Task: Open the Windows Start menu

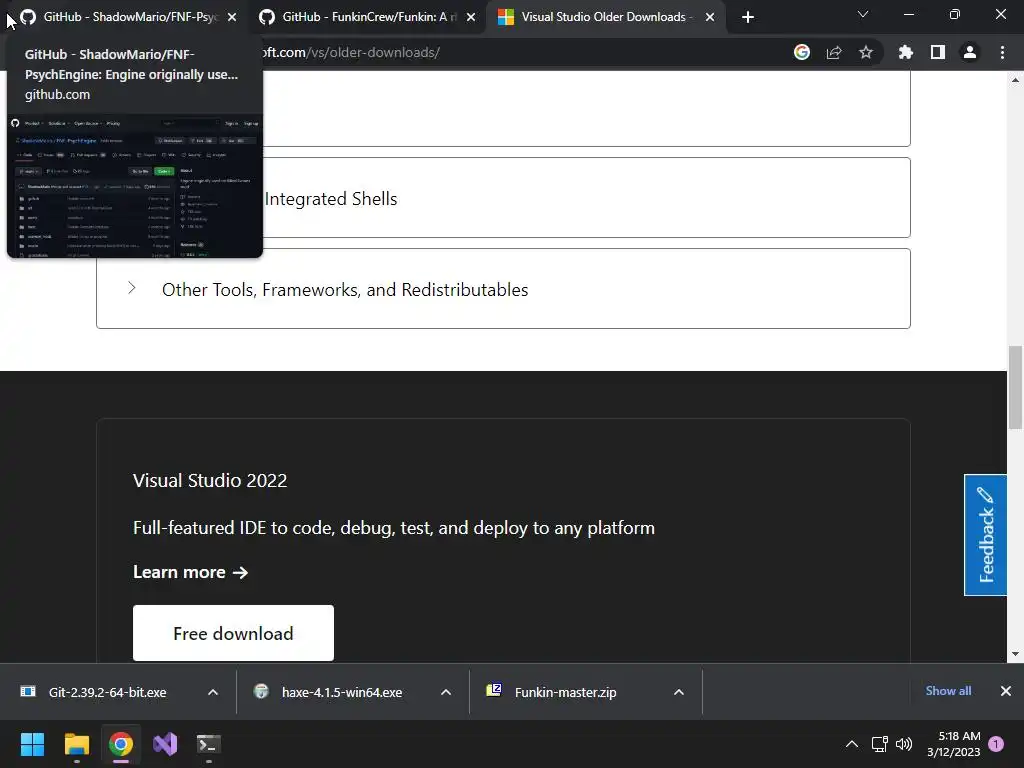Action: point(32,744)
